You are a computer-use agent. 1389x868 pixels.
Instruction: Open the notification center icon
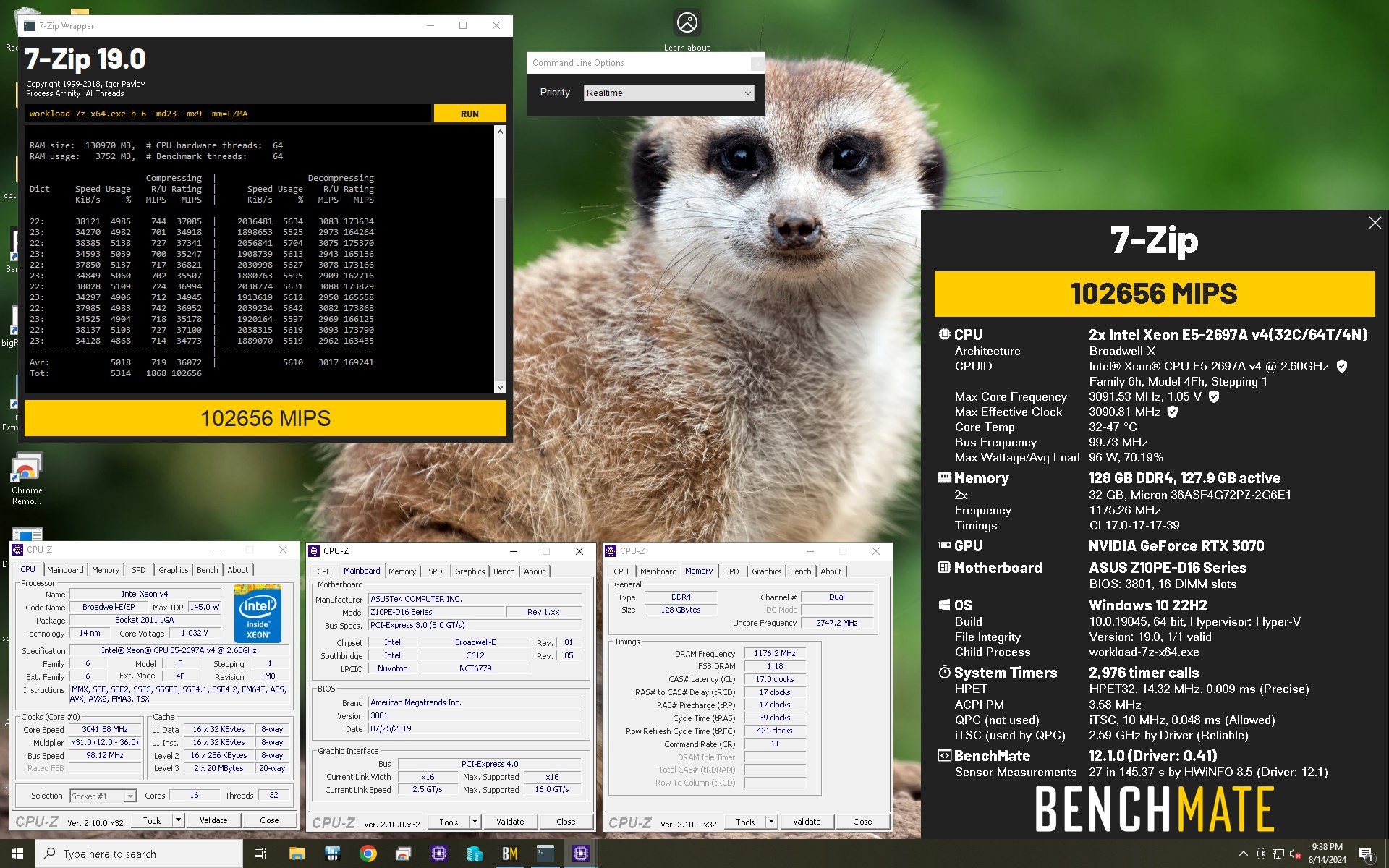point(1366,854)
